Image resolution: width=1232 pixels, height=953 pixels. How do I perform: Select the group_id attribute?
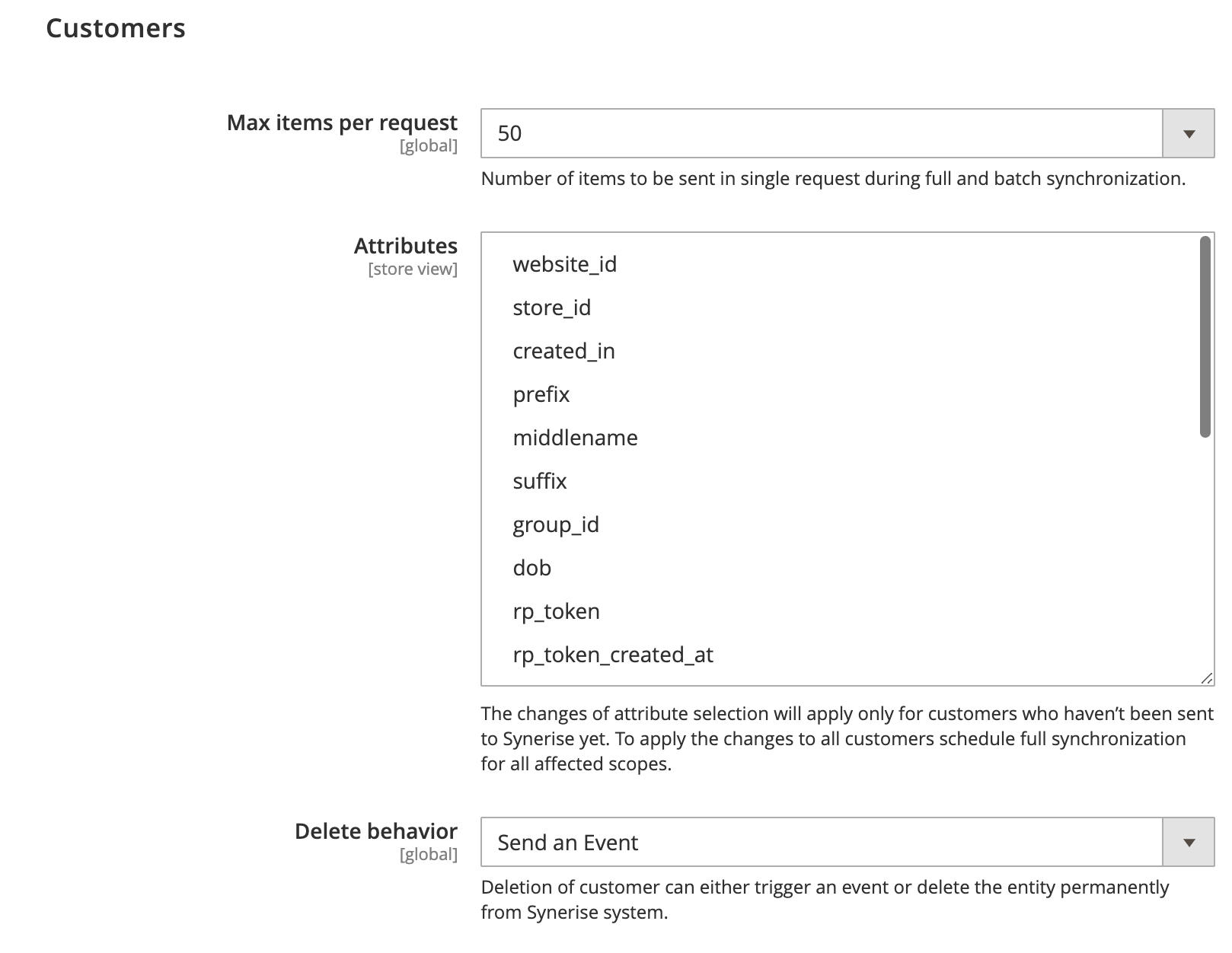555,524
